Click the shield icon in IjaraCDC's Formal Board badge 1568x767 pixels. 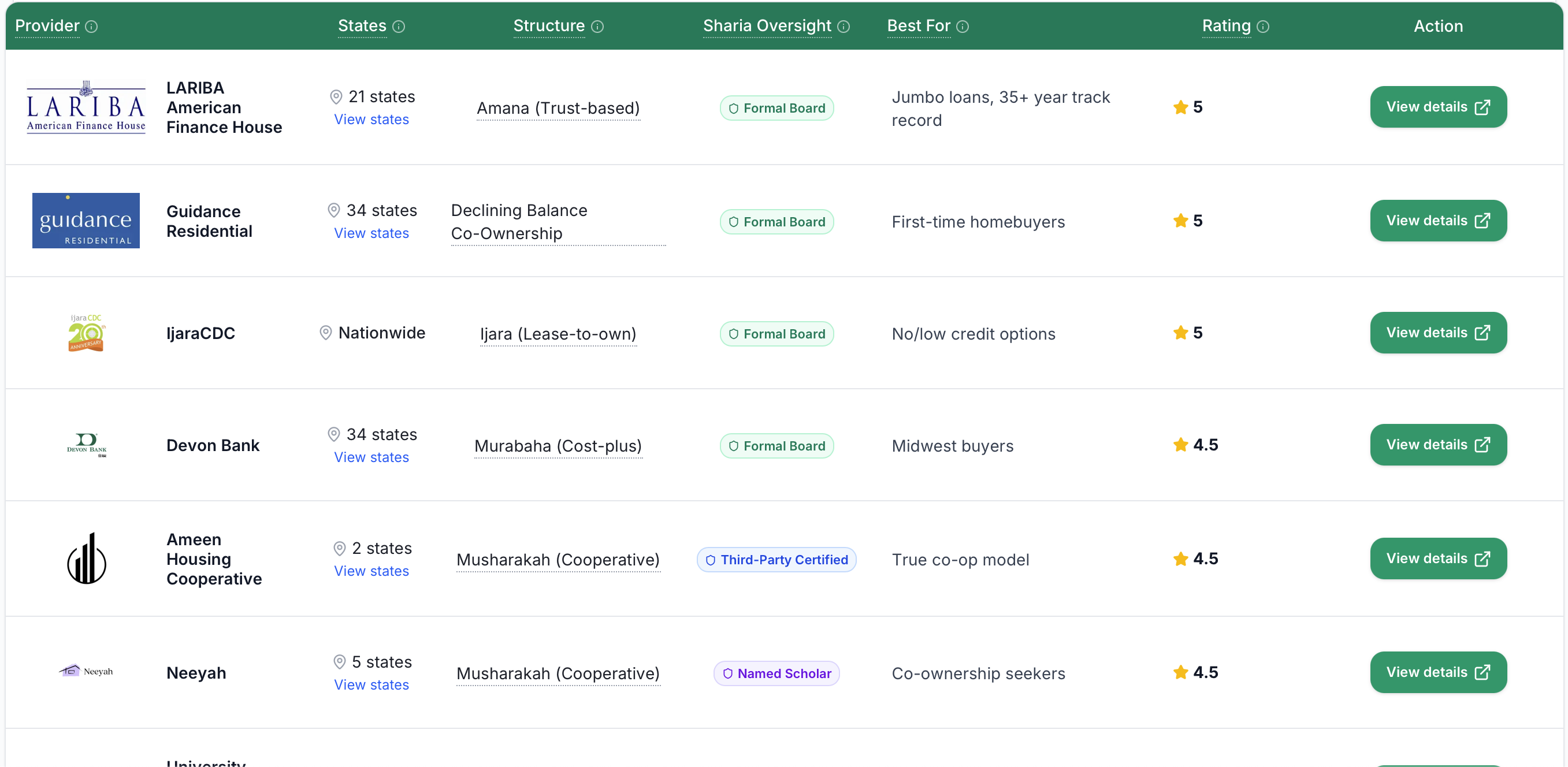pyautogui.click(x=733, y=334)
